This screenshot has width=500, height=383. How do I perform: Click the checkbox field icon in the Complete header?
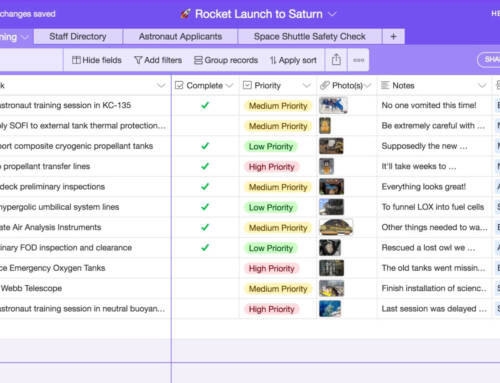click(179, 85)
